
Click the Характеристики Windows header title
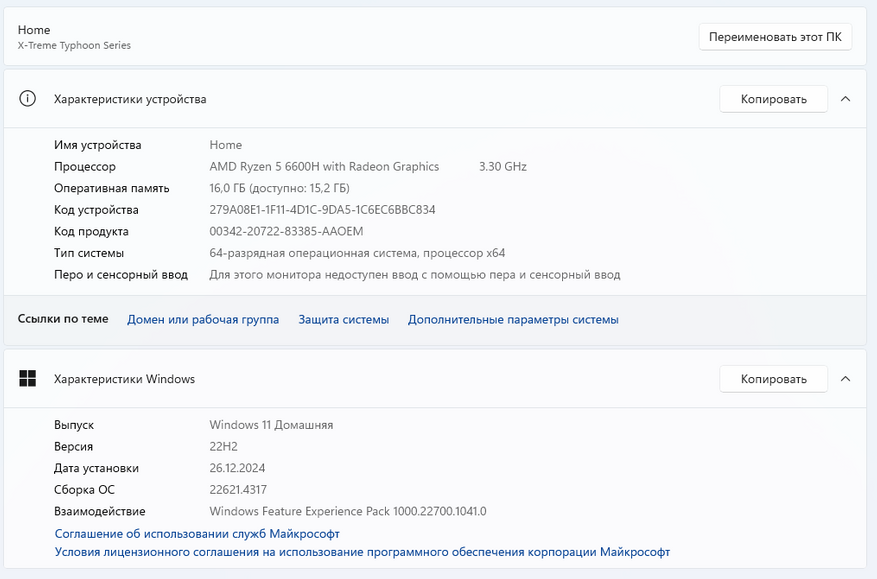coord(124,379)
